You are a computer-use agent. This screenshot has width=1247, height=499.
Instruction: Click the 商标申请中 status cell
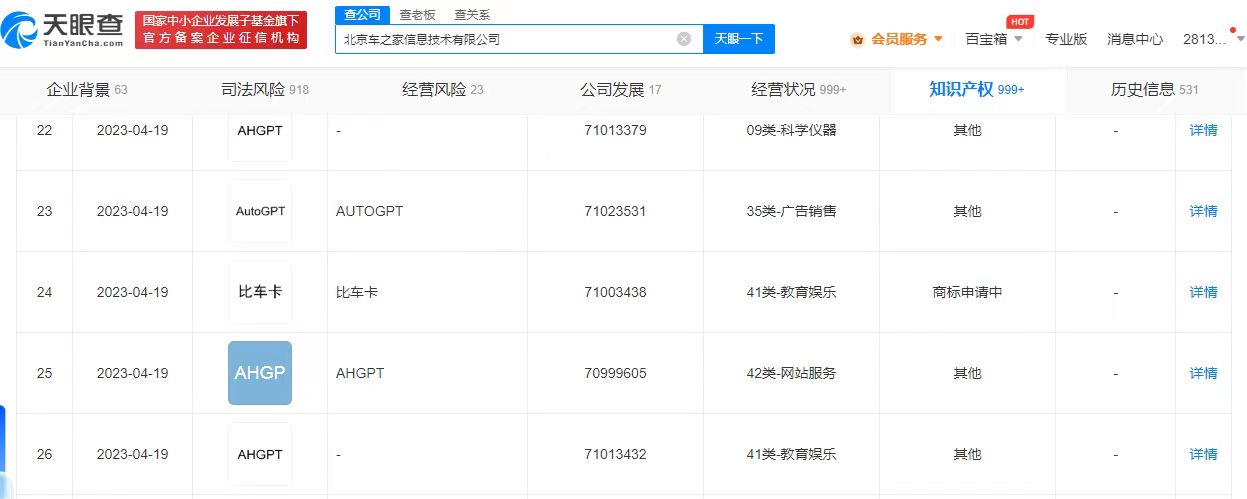coord(967,292)
